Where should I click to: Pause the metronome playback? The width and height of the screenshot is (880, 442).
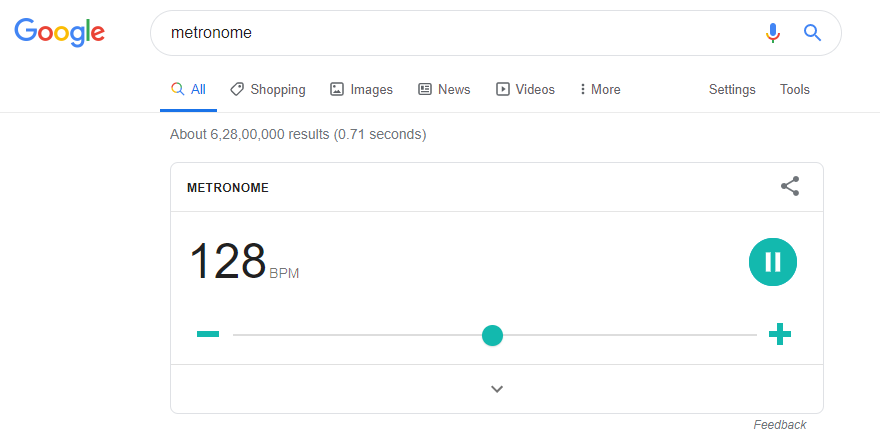pos(772,262)
